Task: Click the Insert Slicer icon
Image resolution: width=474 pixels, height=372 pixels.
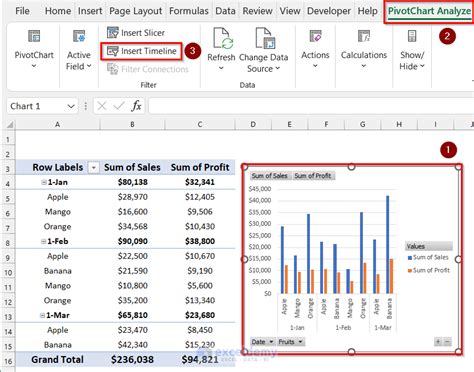Action: coord(112,33)
